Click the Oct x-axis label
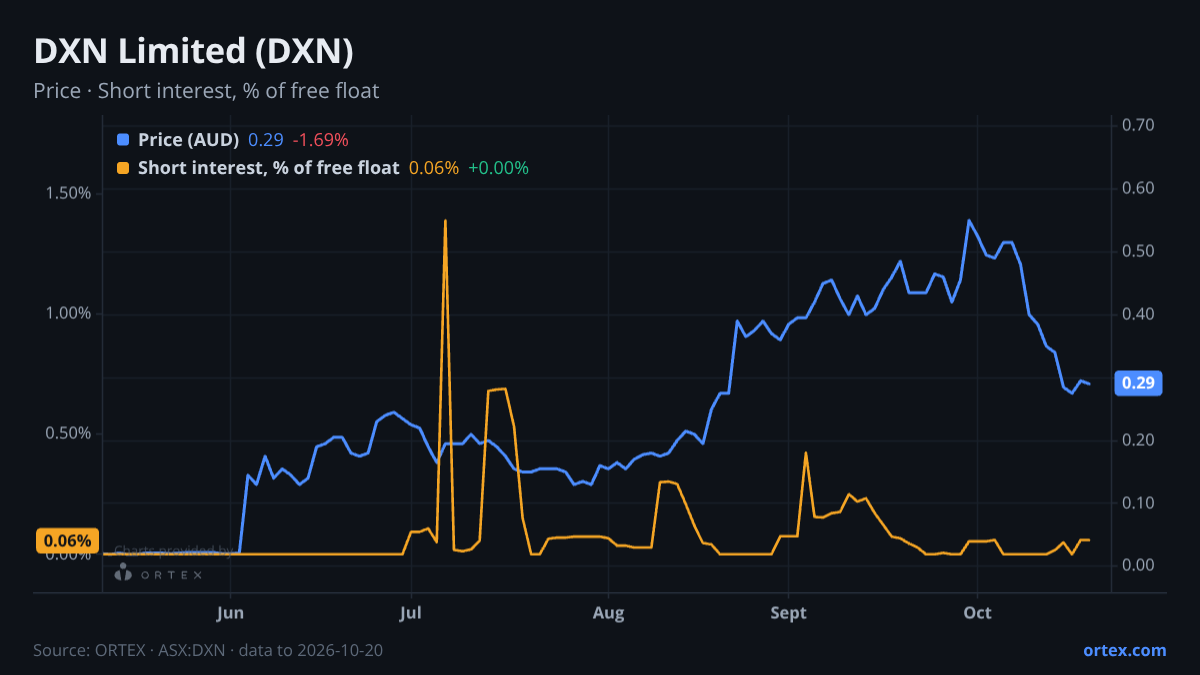Viewport: 1200px width, 675px height. pyautogui.click(x=977, y=613)
